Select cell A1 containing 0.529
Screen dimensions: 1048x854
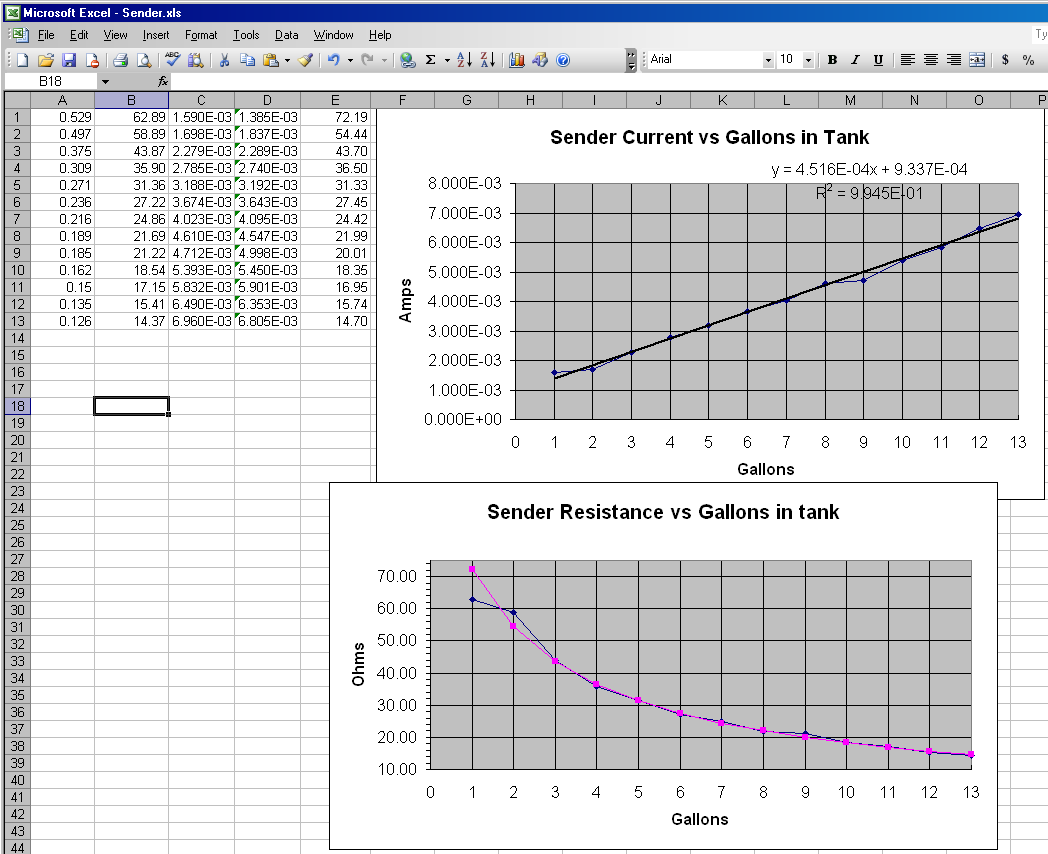(62, 117)
